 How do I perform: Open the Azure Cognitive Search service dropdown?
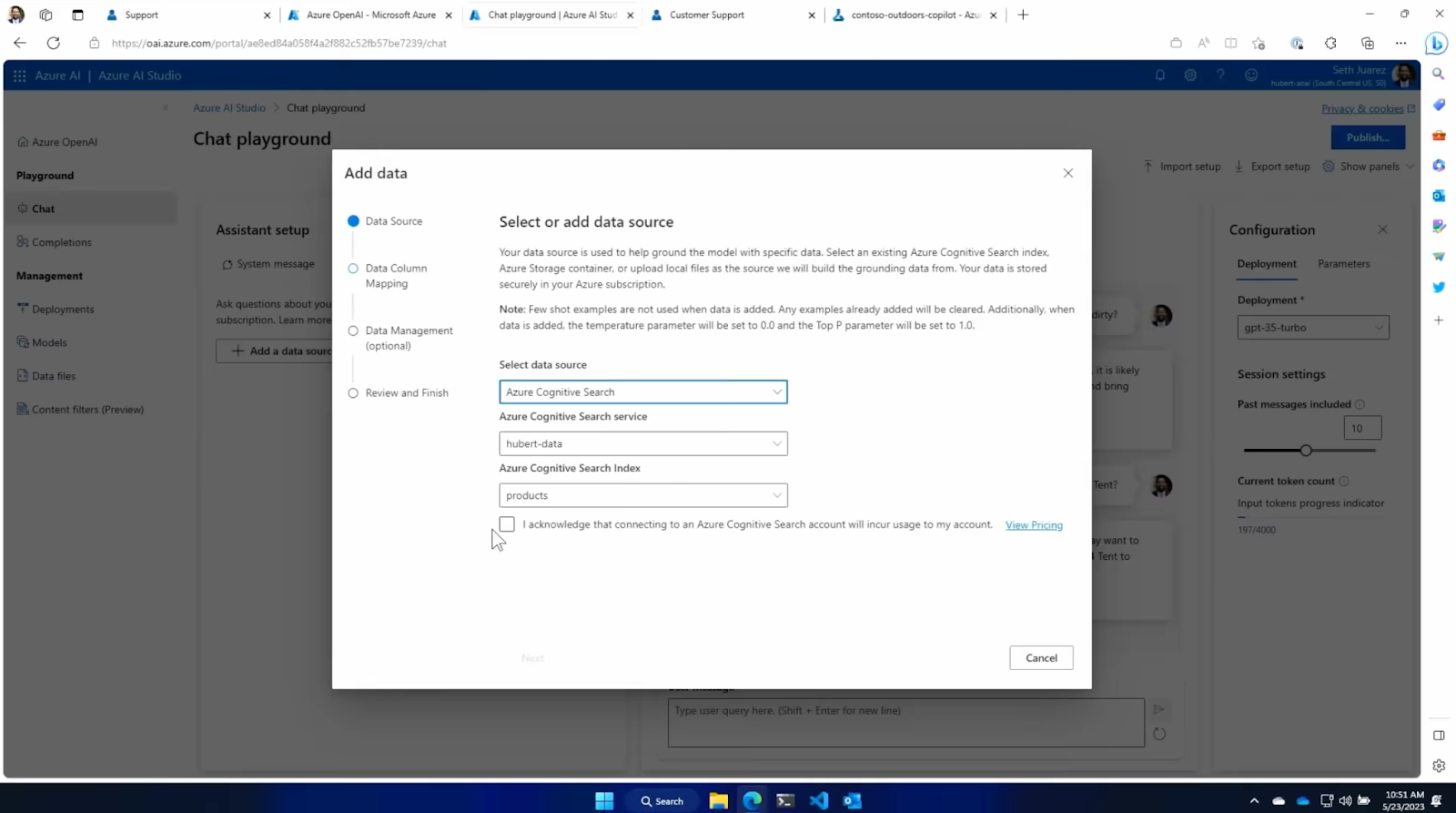pyautogui.click(x=642, y=443)
